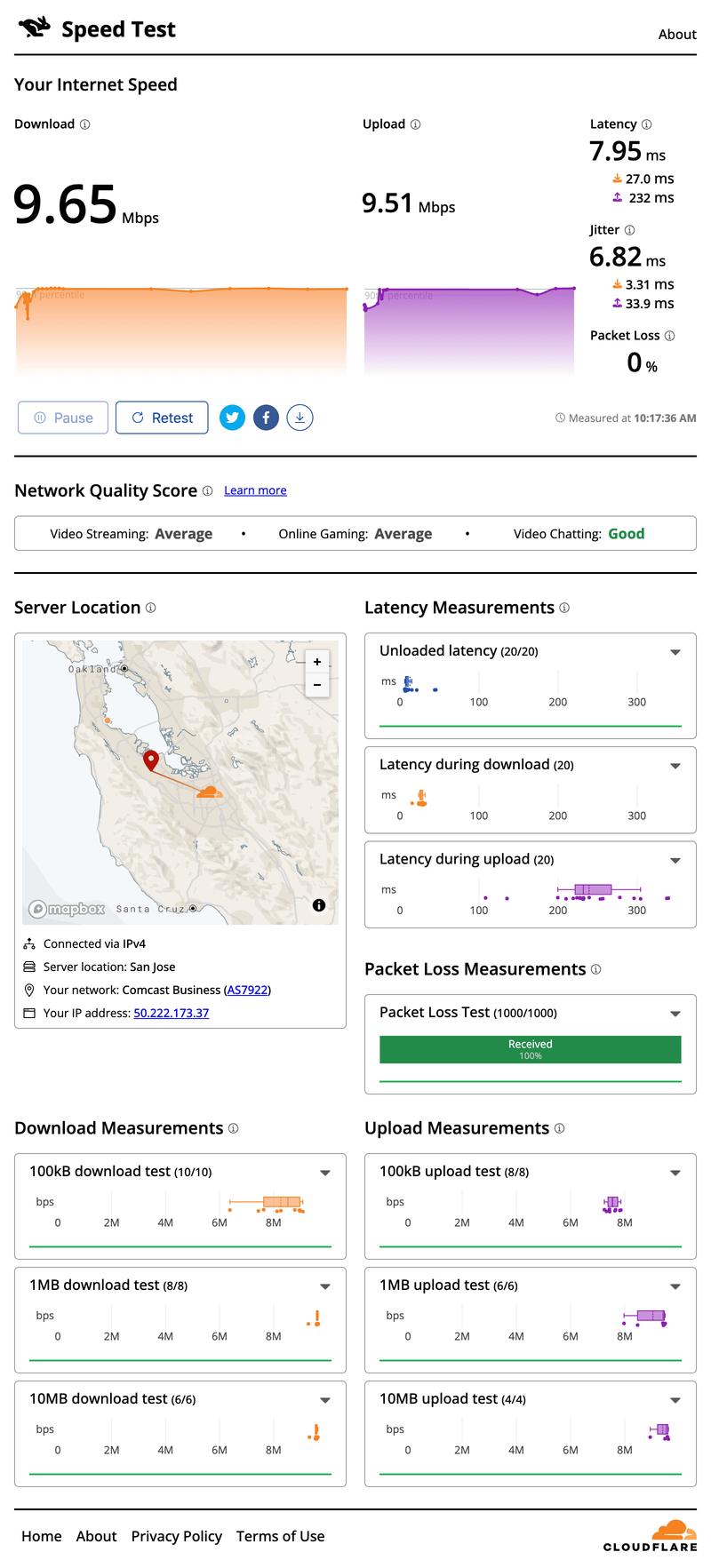Click the map zoom in button
This screenshot has height=1568, width=711.
[317, 662]
